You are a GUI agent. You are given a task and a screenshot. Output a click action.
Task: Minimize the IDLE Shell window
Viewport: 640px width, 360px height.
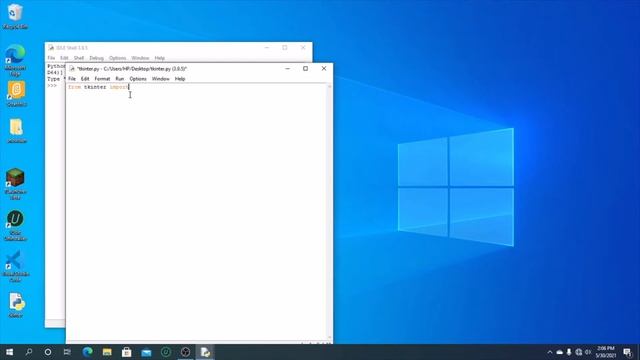[x=267, y=48]
